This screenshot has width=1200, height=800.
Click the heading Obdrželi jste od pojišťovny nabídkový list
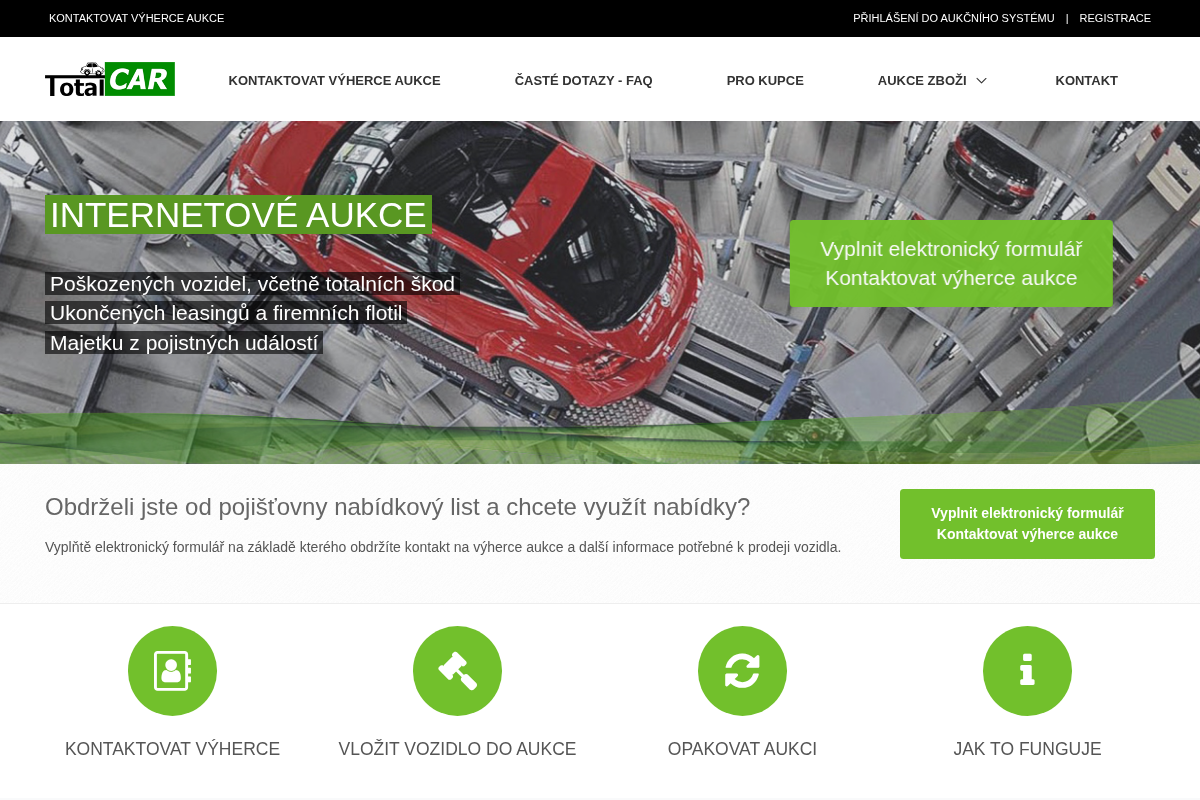(397, 507)
